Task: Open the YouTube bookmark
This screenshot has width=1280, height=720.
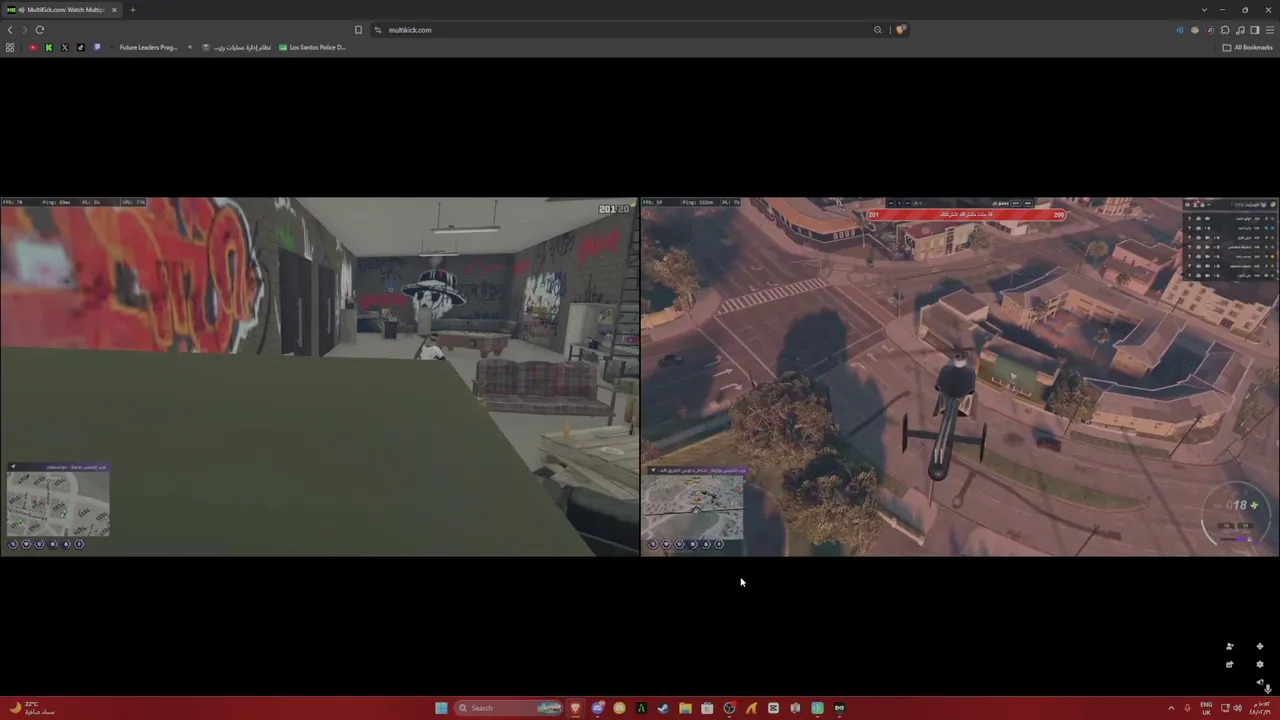Action: [x=33, y=47]
